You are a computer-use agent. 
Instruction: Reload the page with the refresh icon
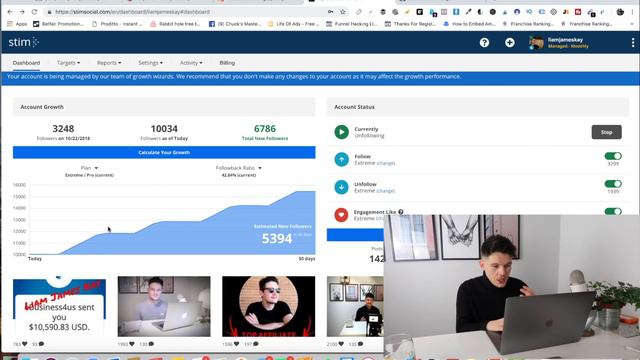[34, 12]
